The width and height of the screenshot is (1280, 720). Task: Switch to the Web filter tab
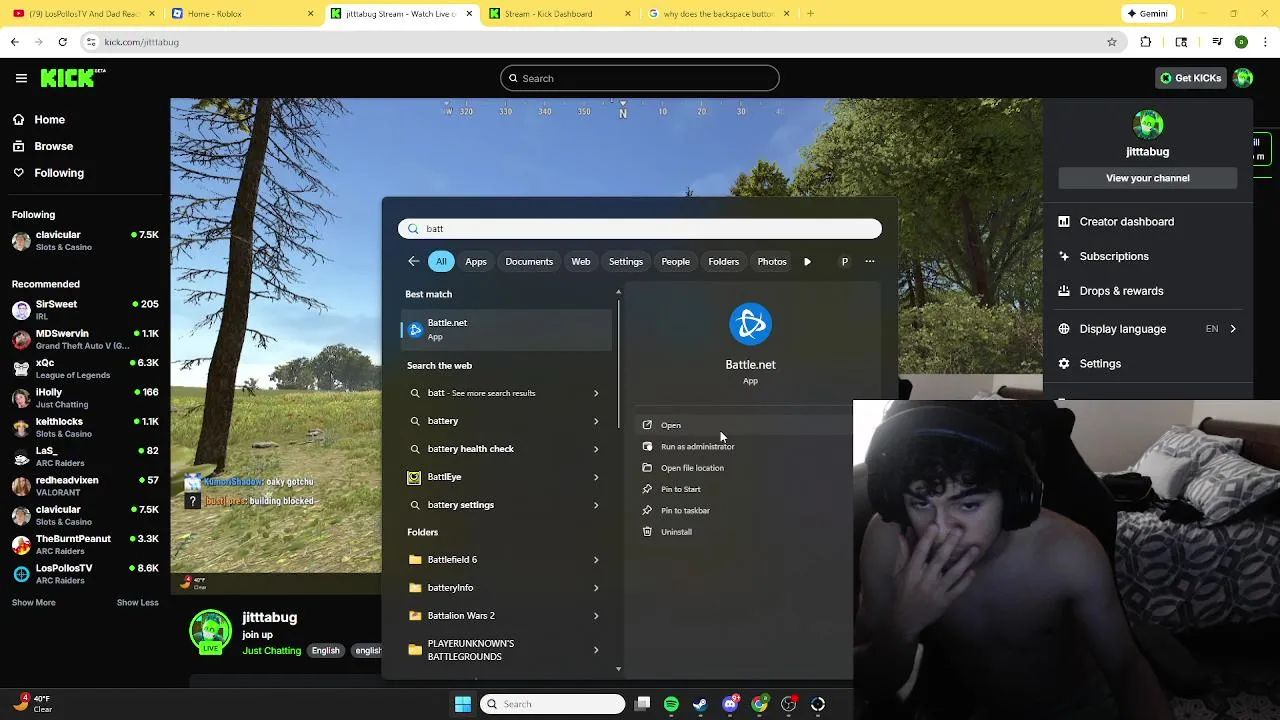coord(581,261)
